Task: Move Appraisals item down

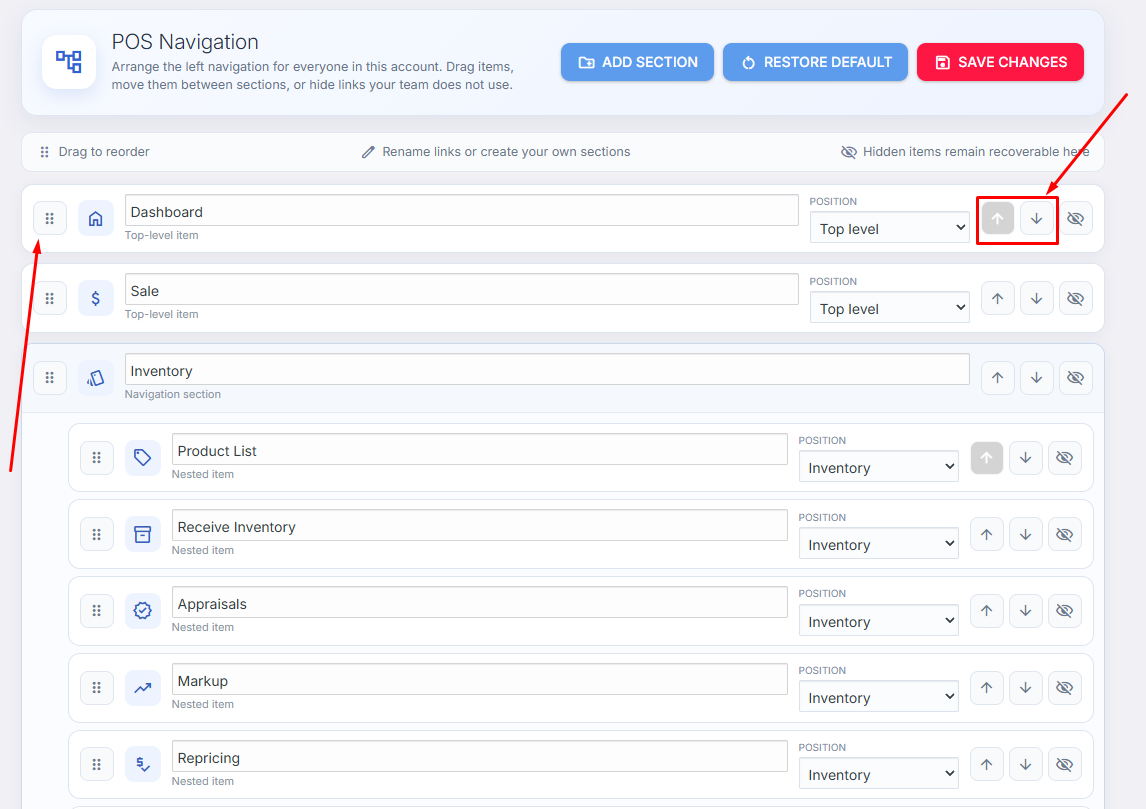Action: click(1025, 611)
